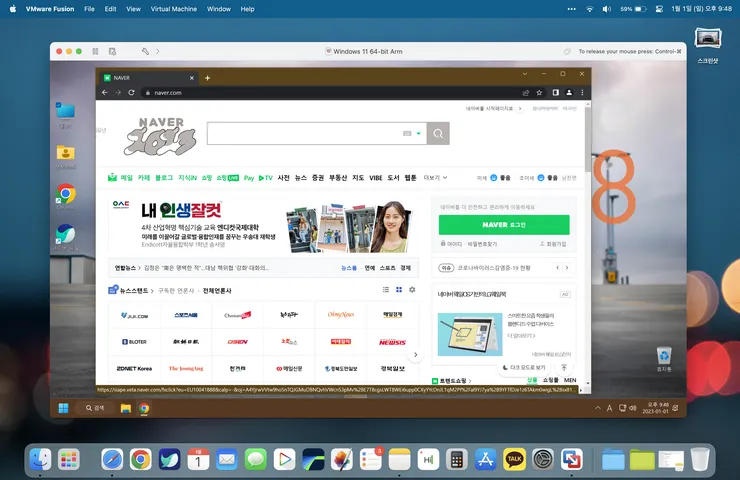This screenshot has height=480, width=740.
Task: Toggle Chrome side panel icon
Action: [x=555, y=93]
